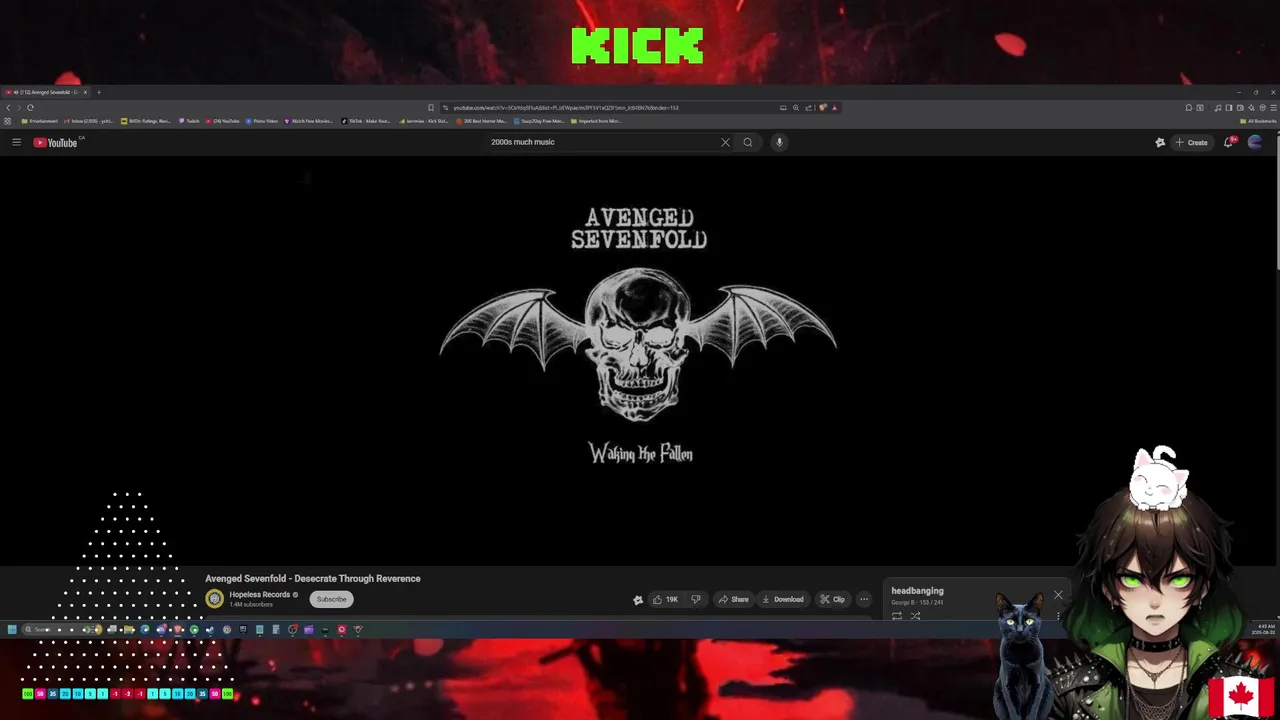
Task: Bookmark this page icon in address bar
Action: tap(430, 107)
